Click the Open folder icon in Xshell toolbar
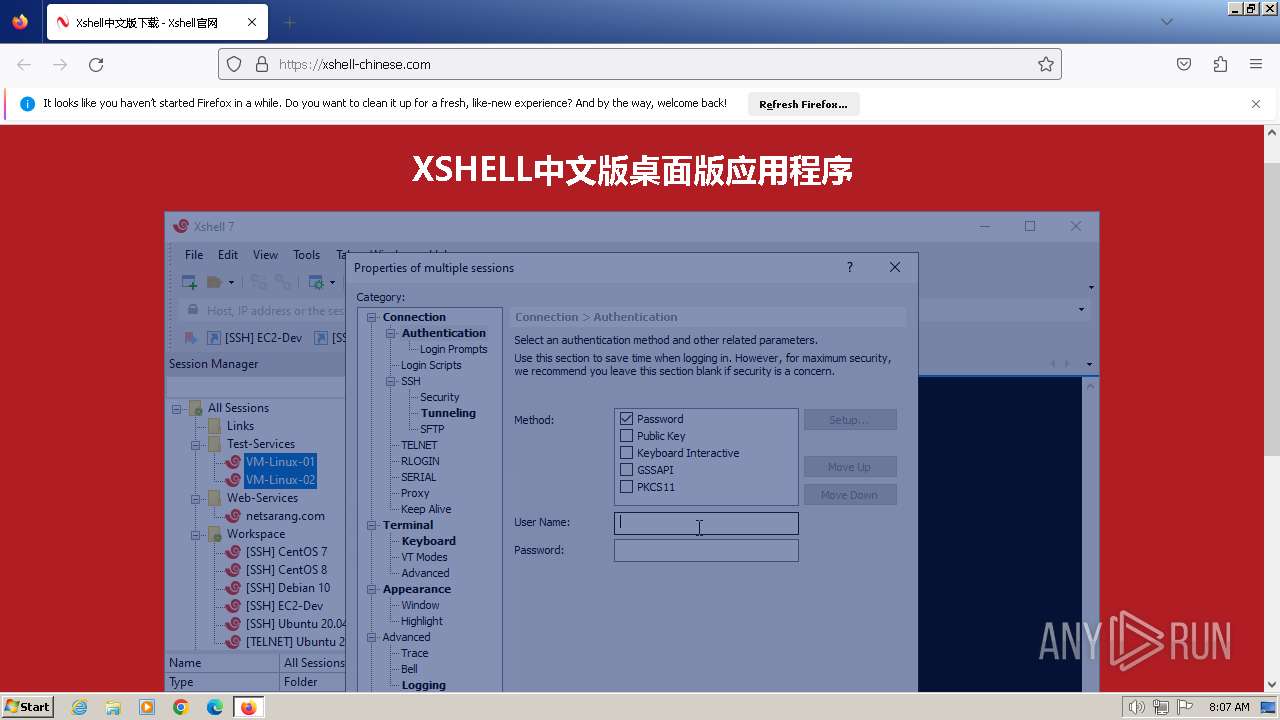This screenshot has width=1280, height=720. 214,282
